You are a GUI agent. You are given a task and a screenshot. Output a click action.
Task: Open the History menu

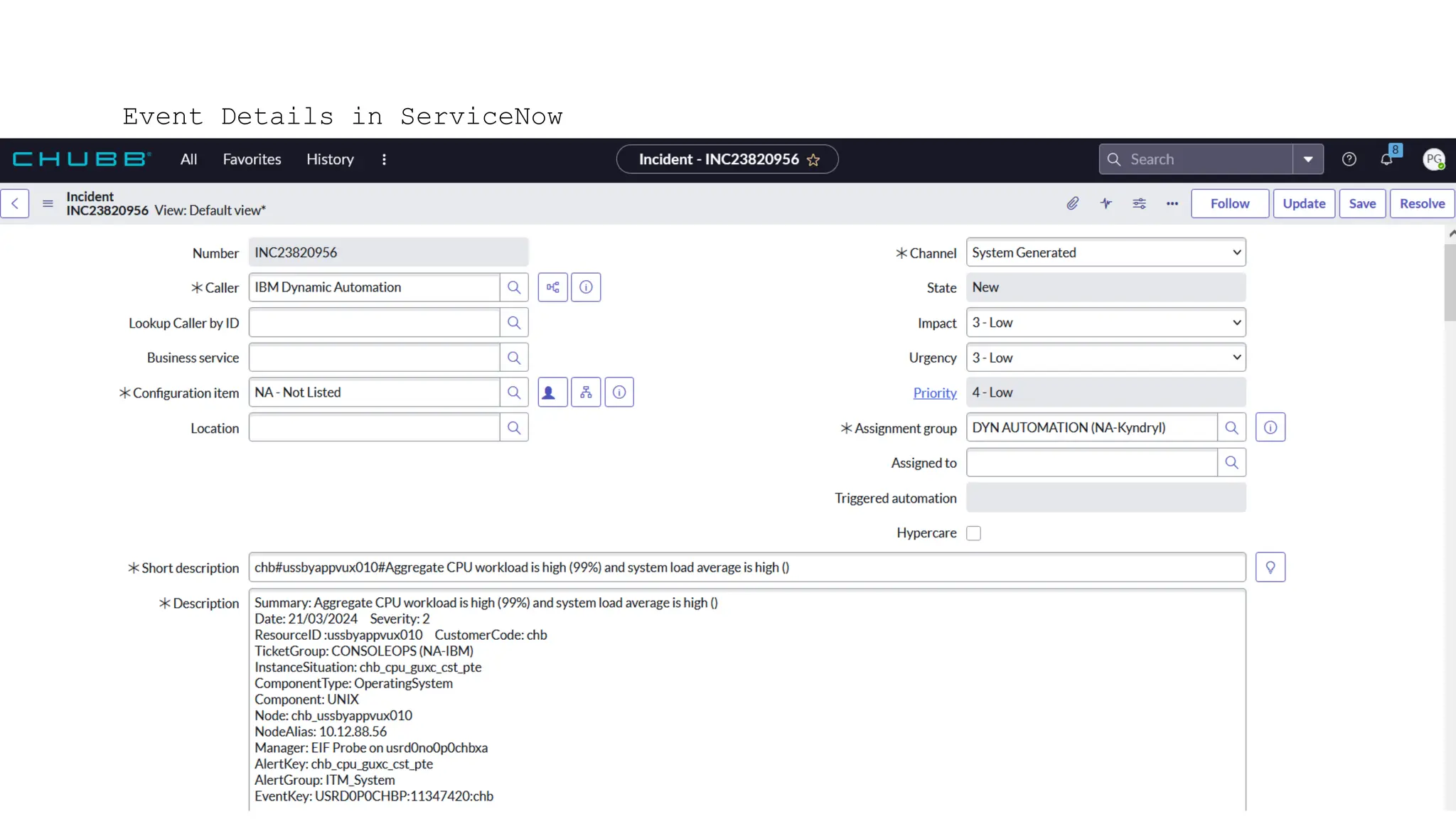pos(330,159)
